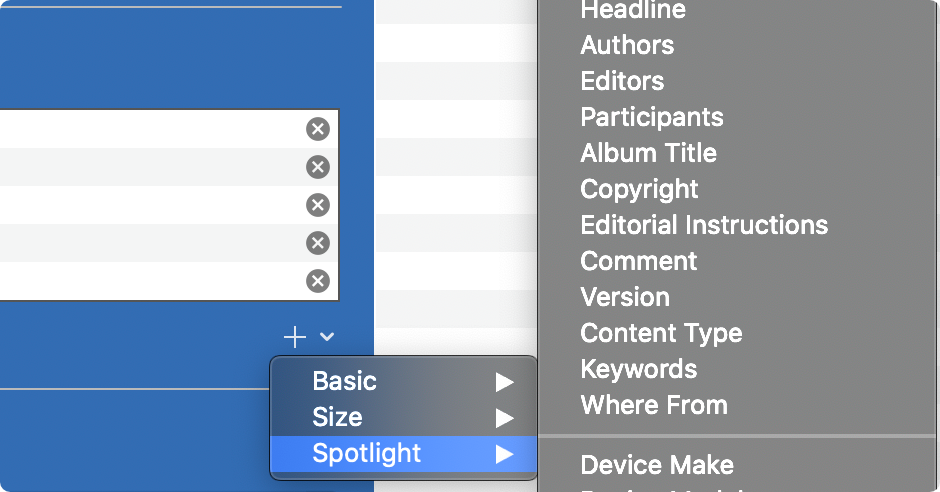Choose Where From in the submenu
Image resolution: width=940 pixels, height=492 pixels.
click(x=654, y=405)
